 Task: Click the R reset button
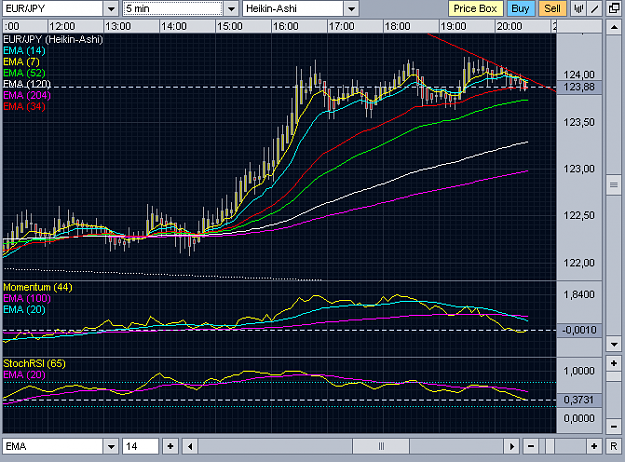(x=614, y=446)
